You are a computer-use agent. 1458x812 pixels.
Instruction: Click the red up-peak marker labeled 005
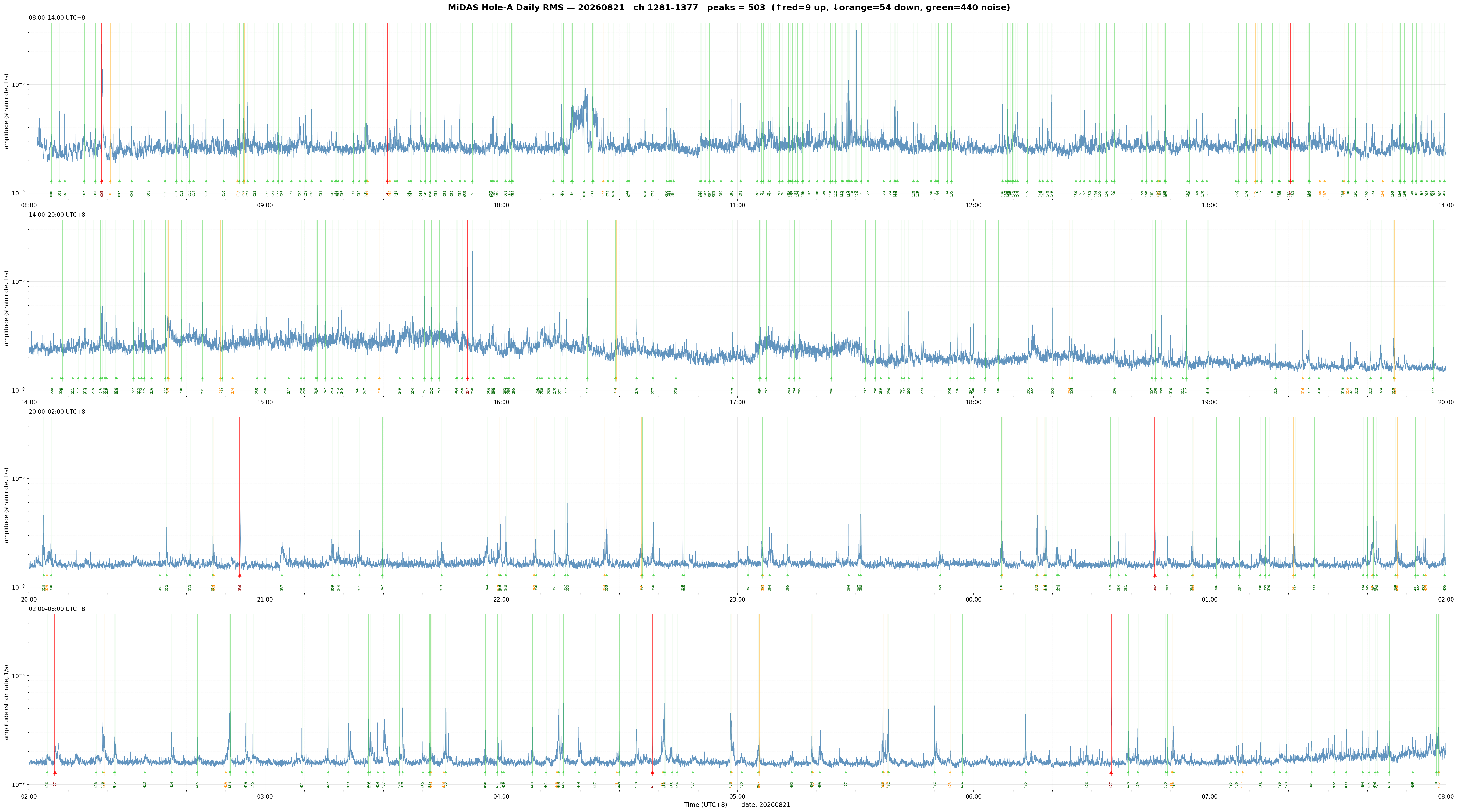[x=102, y=181]
